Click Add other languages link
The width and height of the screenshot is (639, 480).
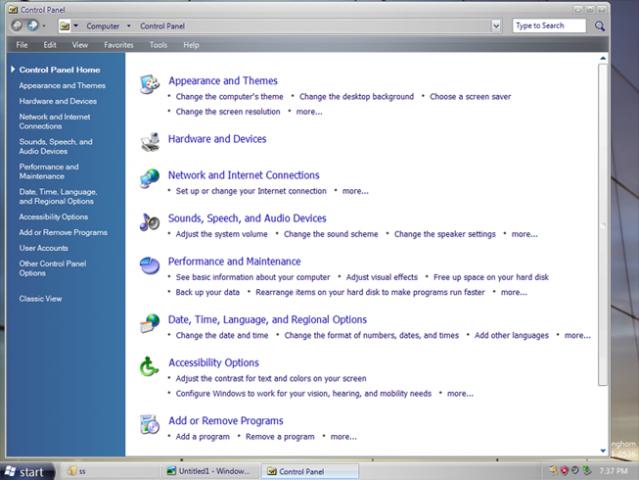pyautogui.click(x=511, y=335)
